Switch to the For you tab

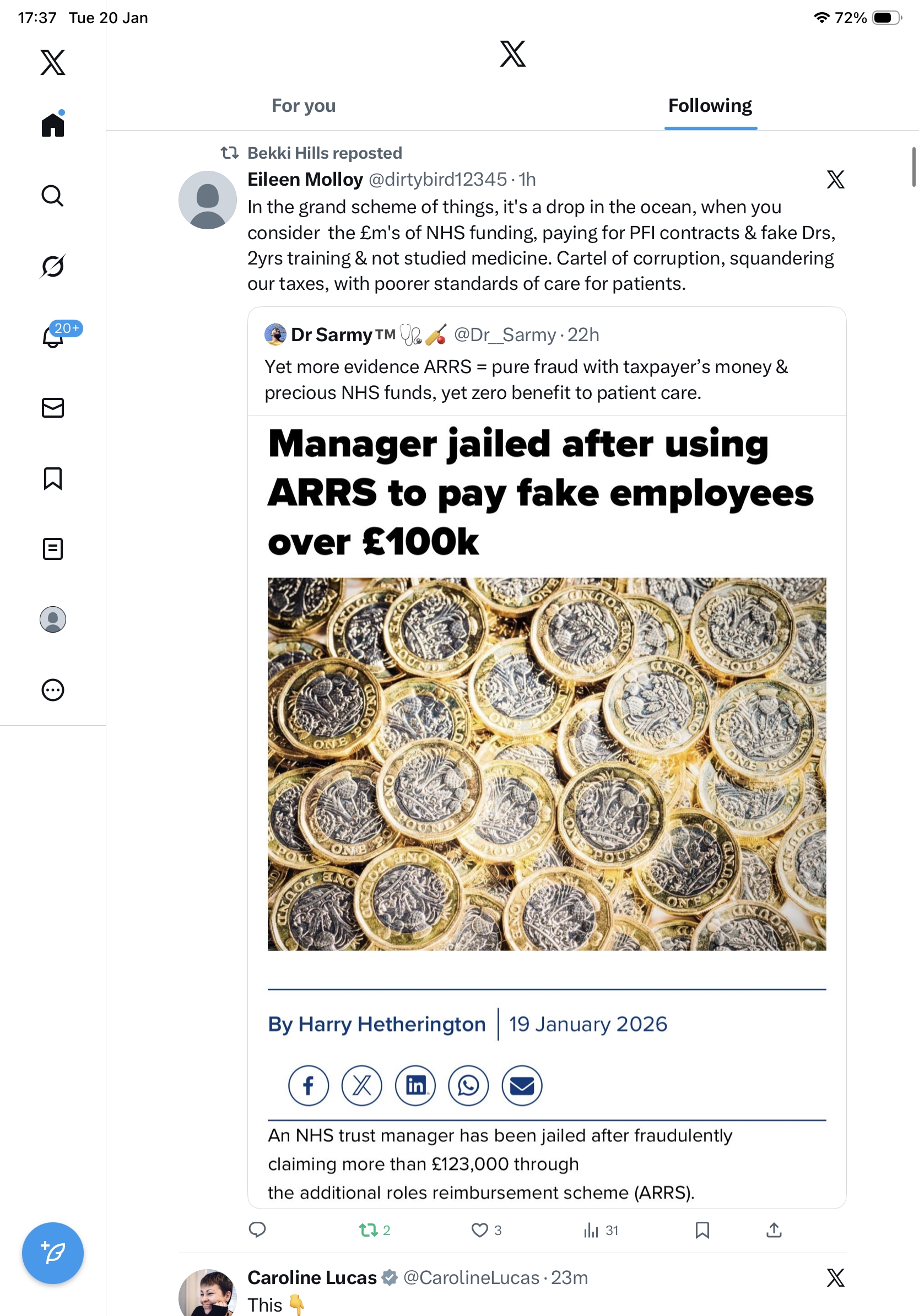(x=304, y=106)
